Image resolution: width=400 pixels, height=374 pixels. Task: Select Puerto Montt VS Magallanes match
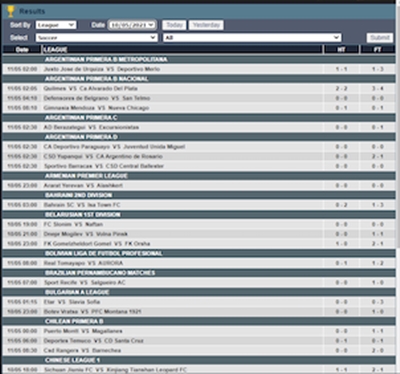[199, 331]
